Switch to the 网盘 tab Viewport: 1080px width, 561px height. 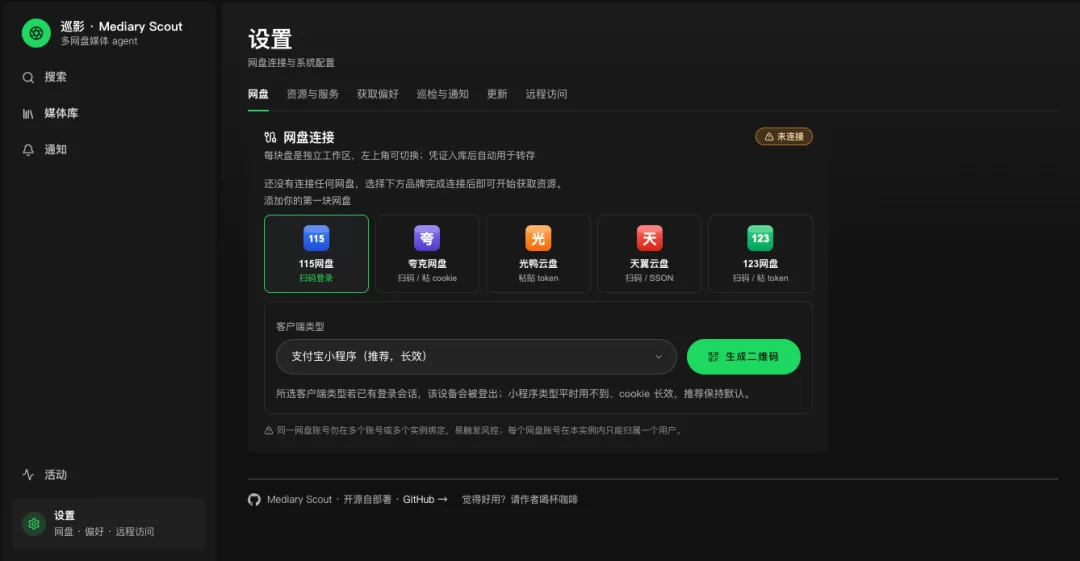point(258,94)
